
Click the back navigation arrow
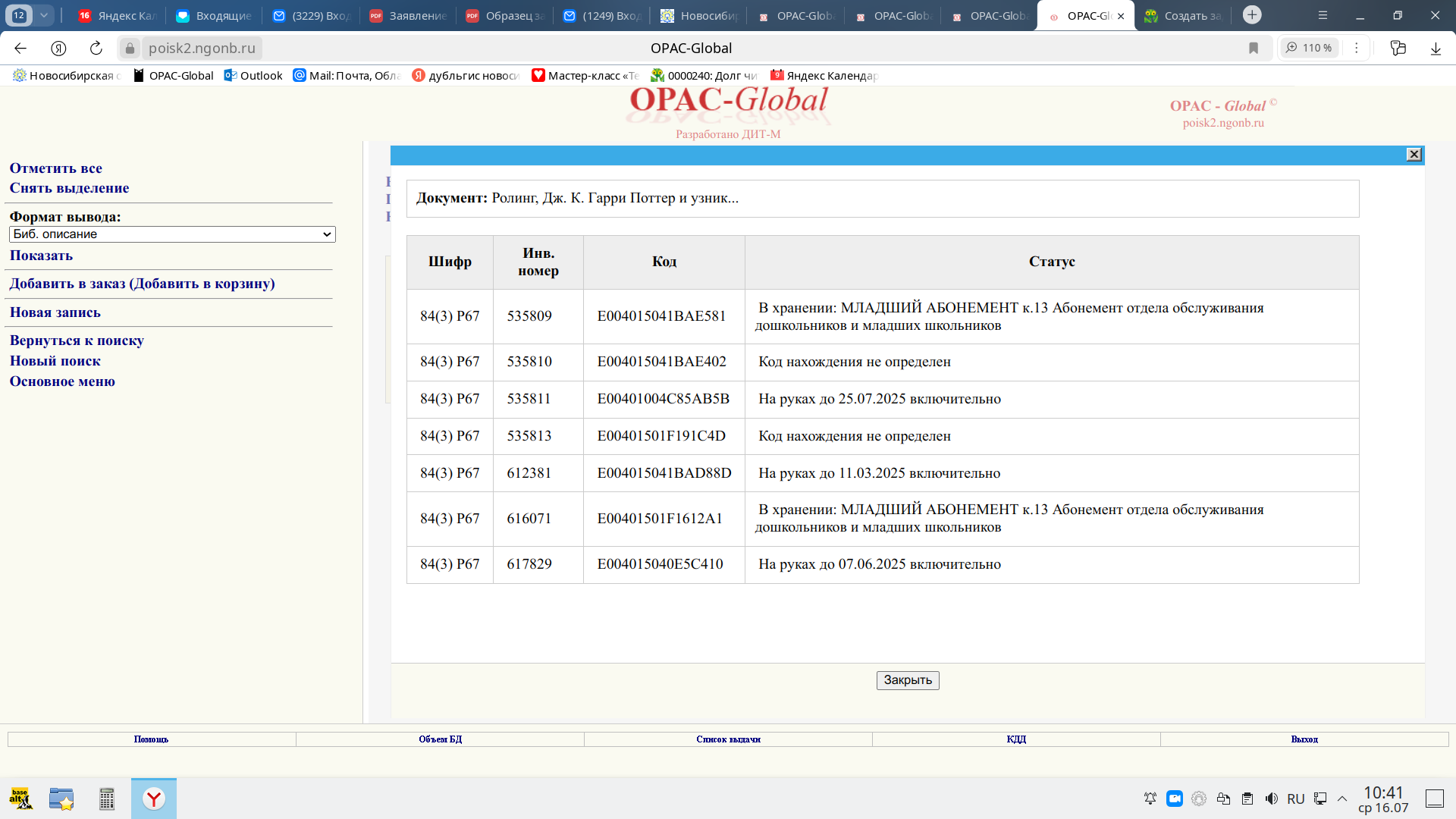20,48
